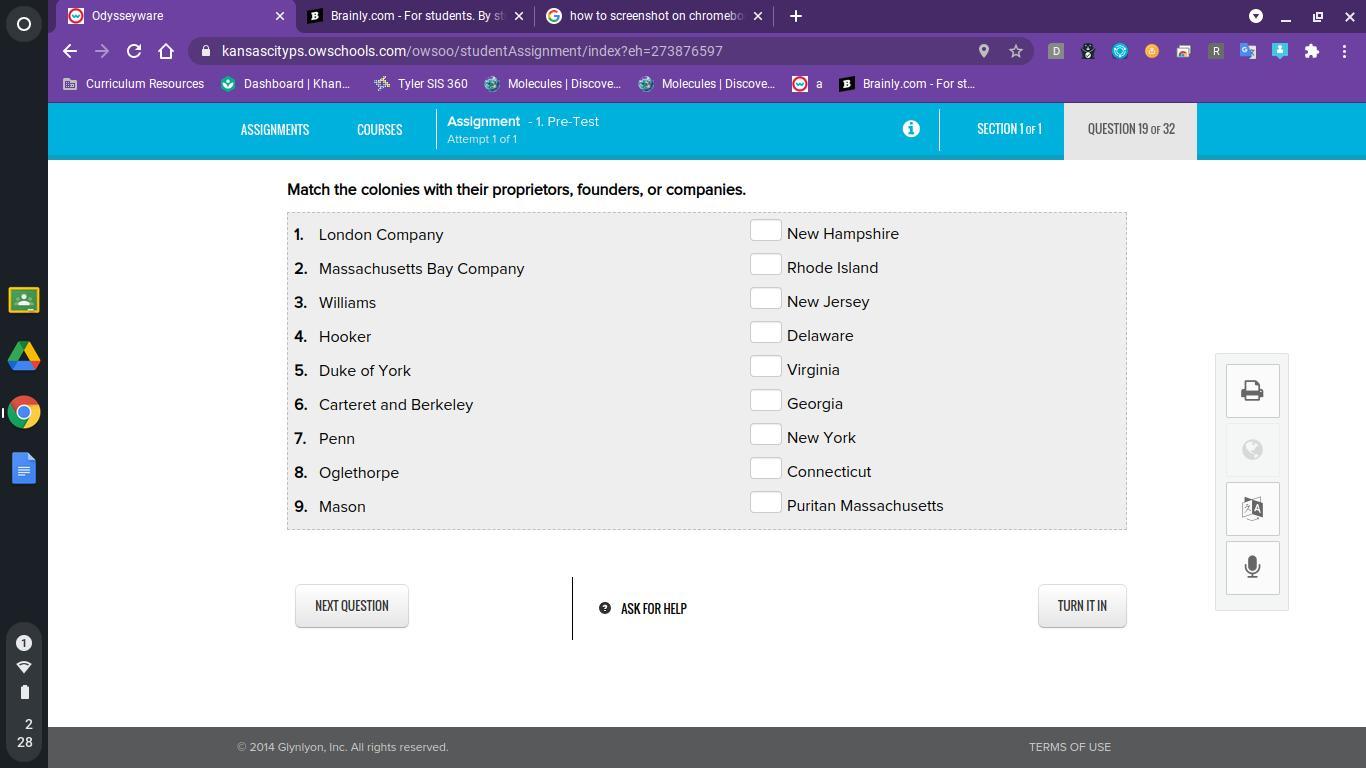This screenshot has height=768, width=1366.
Task: Click the location permission icon in address bar
Action: tap(984, 51)
